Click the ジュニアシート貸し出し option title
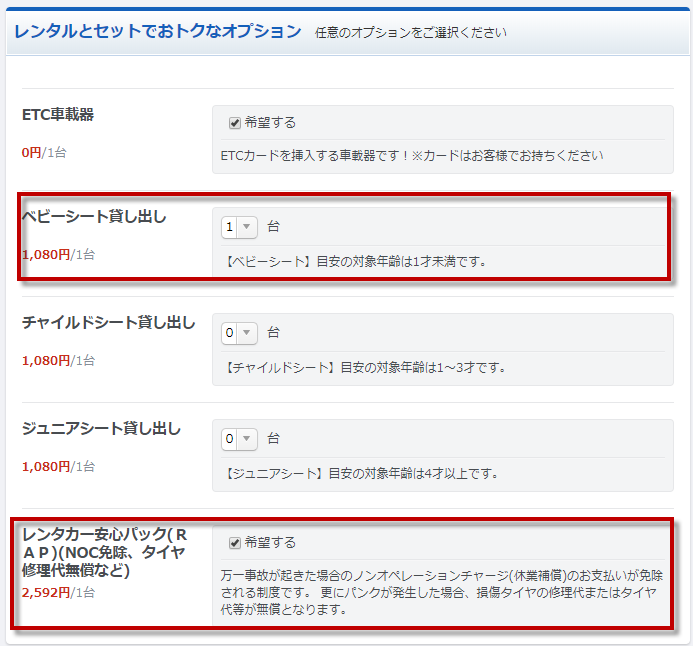693x646 pixels. tap(101, 429)
